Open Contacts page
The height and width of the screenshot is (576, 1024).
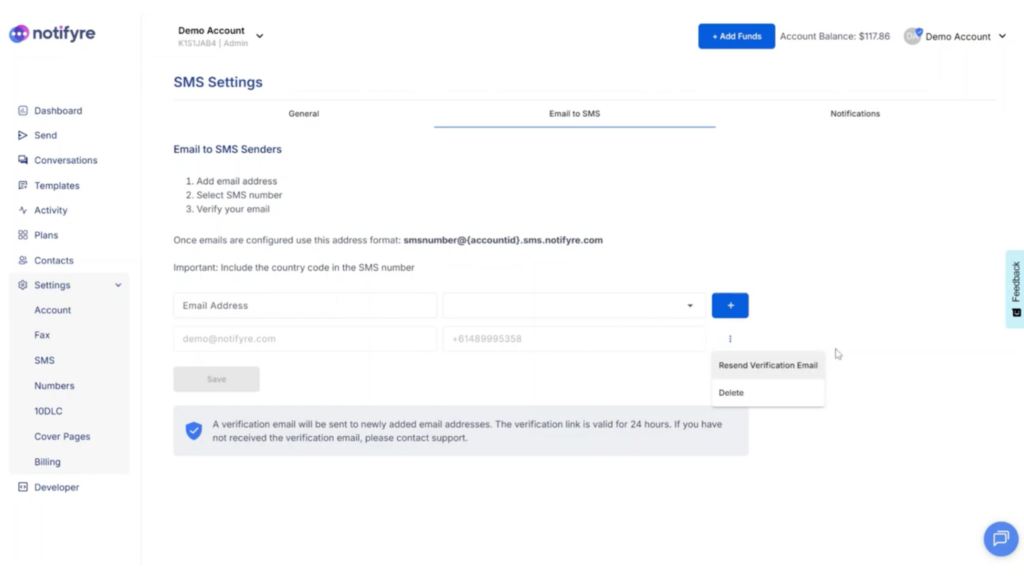click(x=54, y=260)
